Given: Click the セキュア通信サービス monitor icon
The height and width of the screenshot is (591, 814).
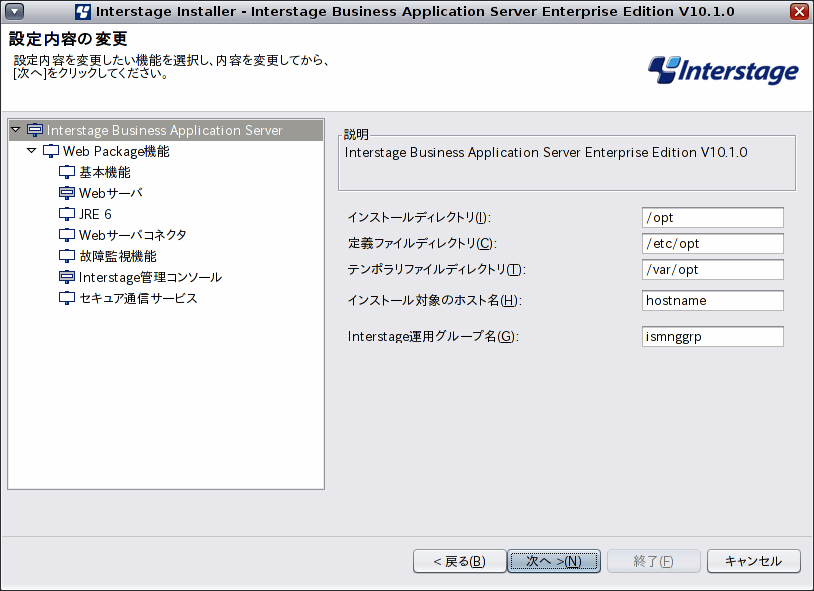Looking at the screenshot, I should click(x=66, y=298).
